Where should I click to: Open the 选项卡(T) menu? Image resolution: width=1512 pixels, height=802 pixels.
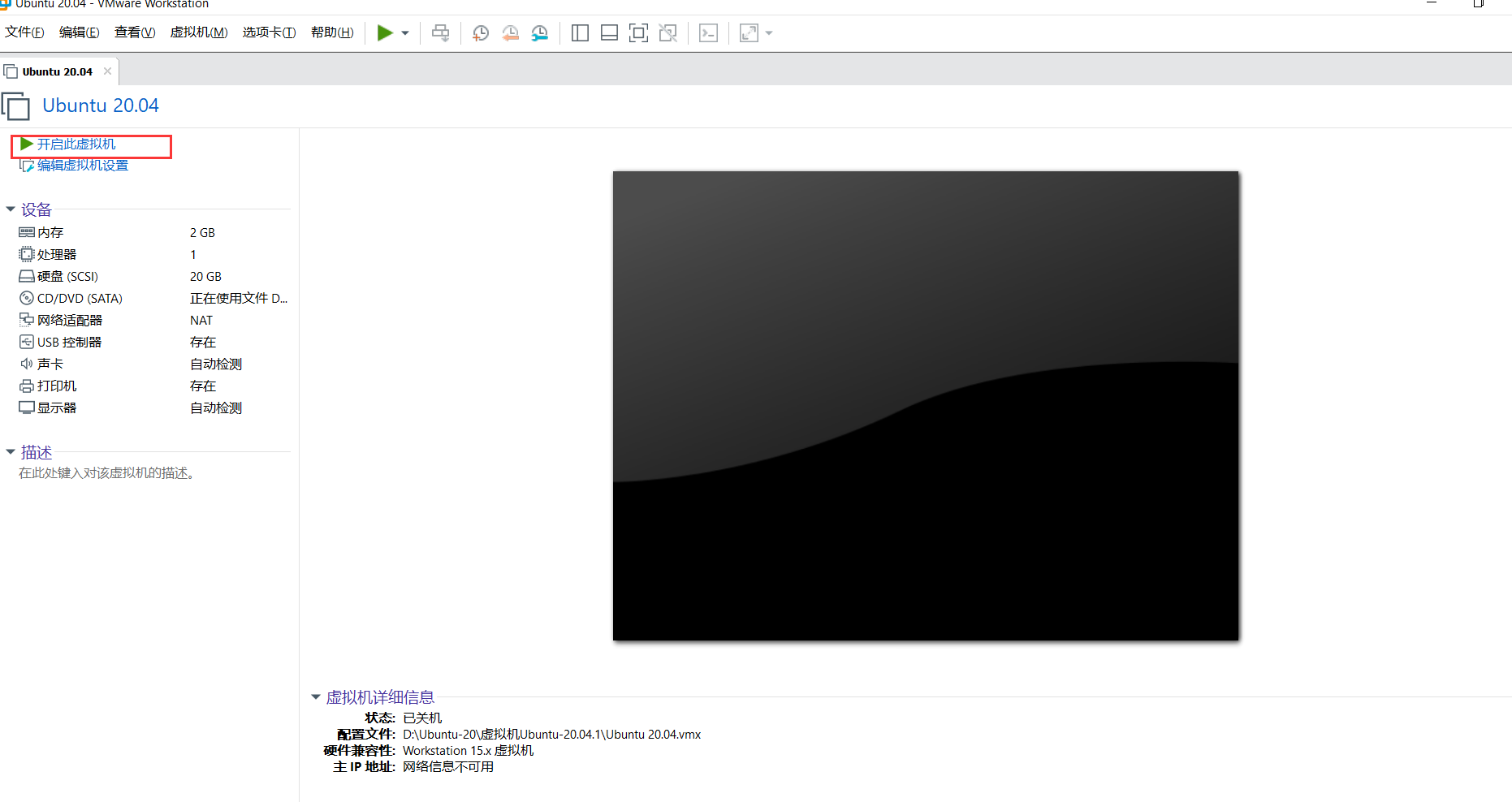pyautogui.click(x=269, y=32)
